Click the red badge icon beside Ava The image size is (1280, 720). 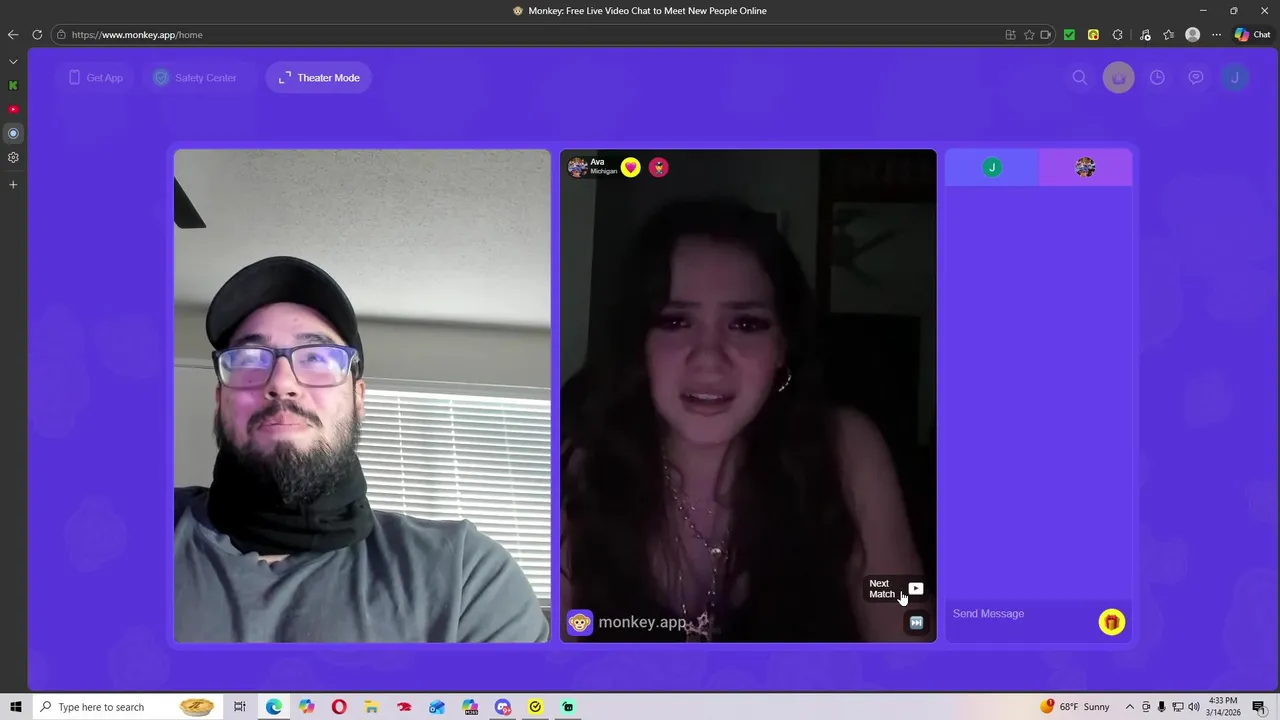[658, 167]
